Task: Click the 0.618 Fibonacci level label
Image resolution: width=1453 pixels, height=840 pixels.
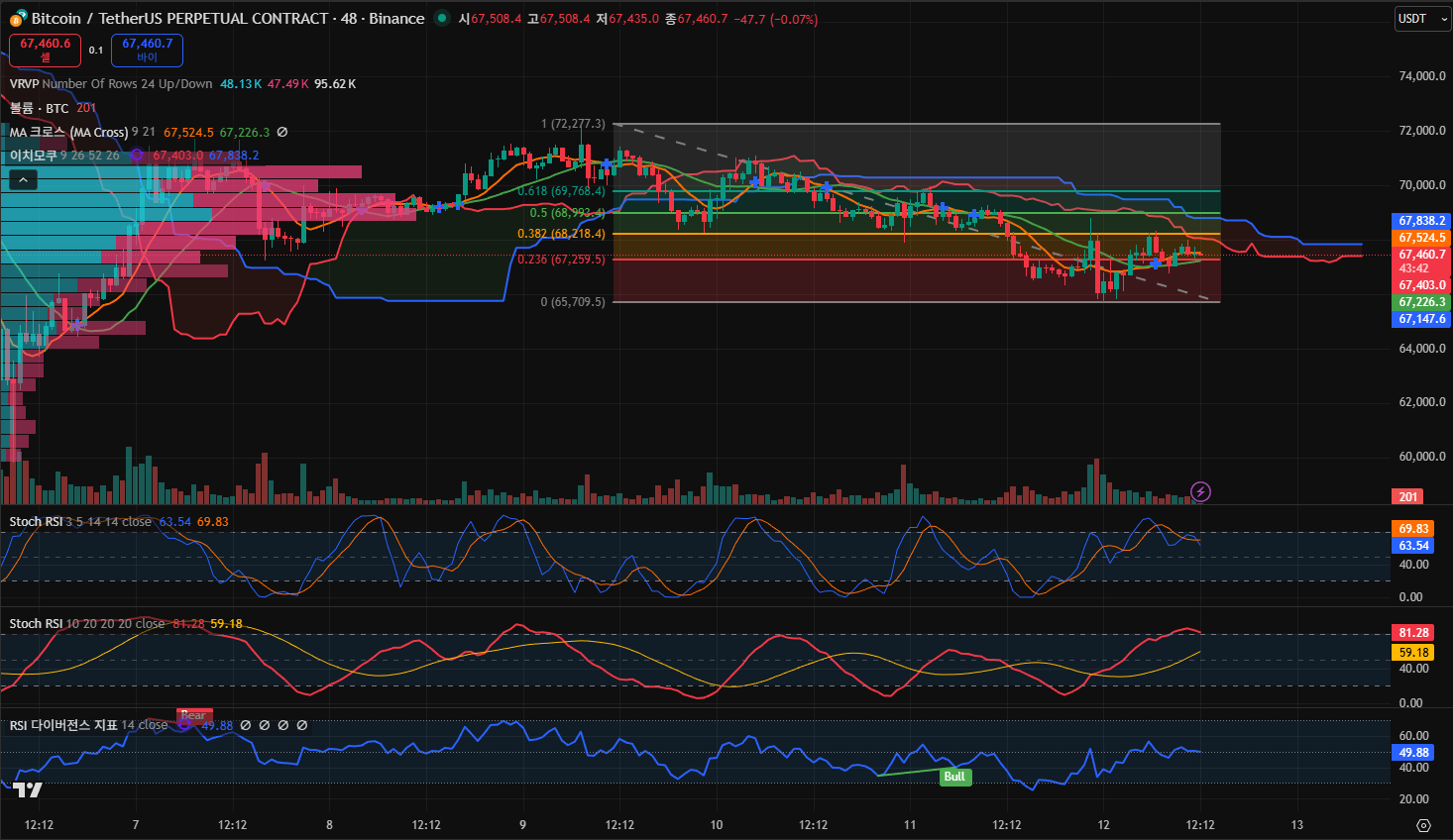Action: click(561, 191)
